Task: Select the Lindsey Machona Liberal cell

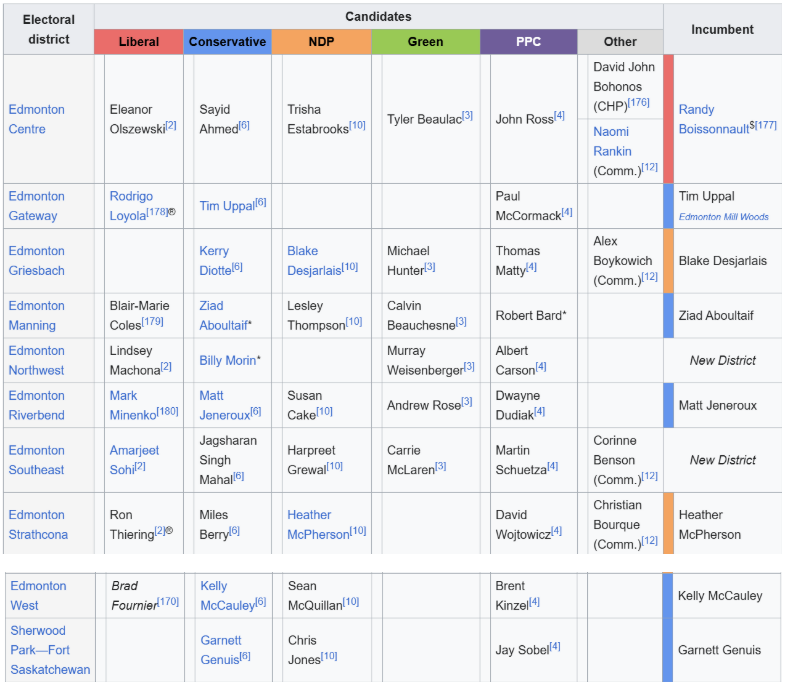Action: [144, 361]
